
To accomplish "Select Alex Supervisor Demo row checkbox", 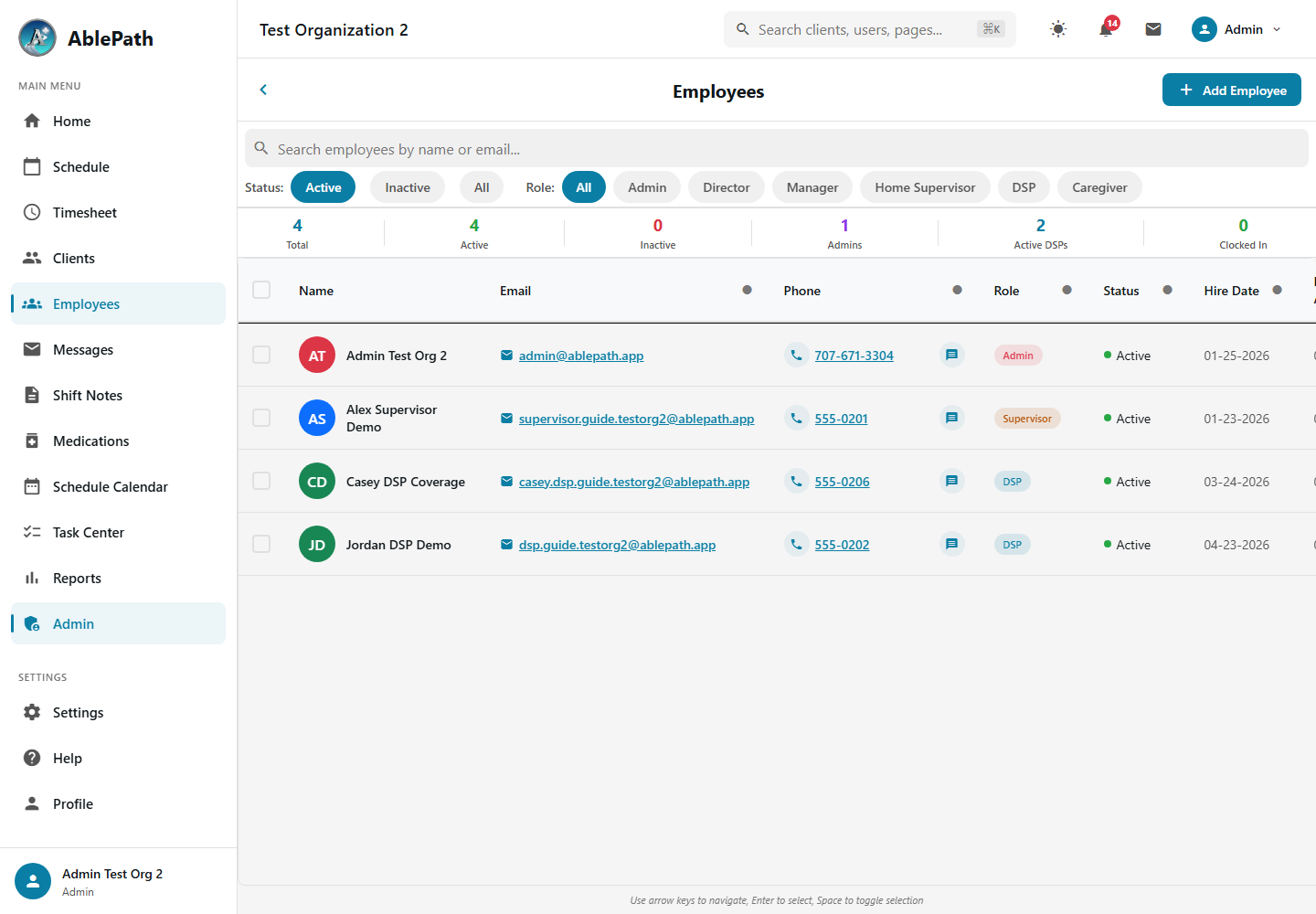I will coord(261,418).
